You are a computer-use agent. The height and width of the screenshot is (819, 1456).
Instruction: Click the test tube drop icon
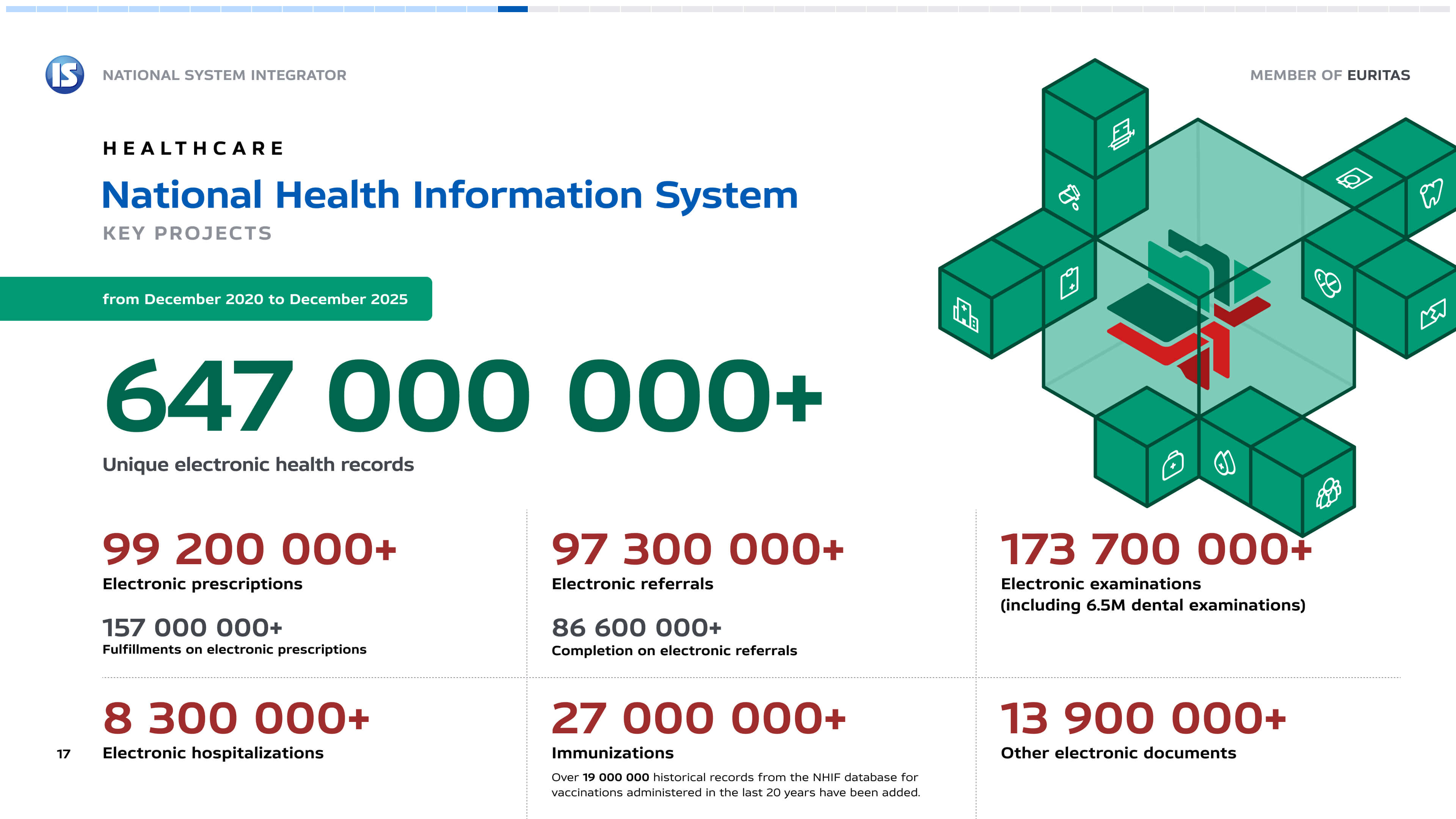(x=1069, y=197)
